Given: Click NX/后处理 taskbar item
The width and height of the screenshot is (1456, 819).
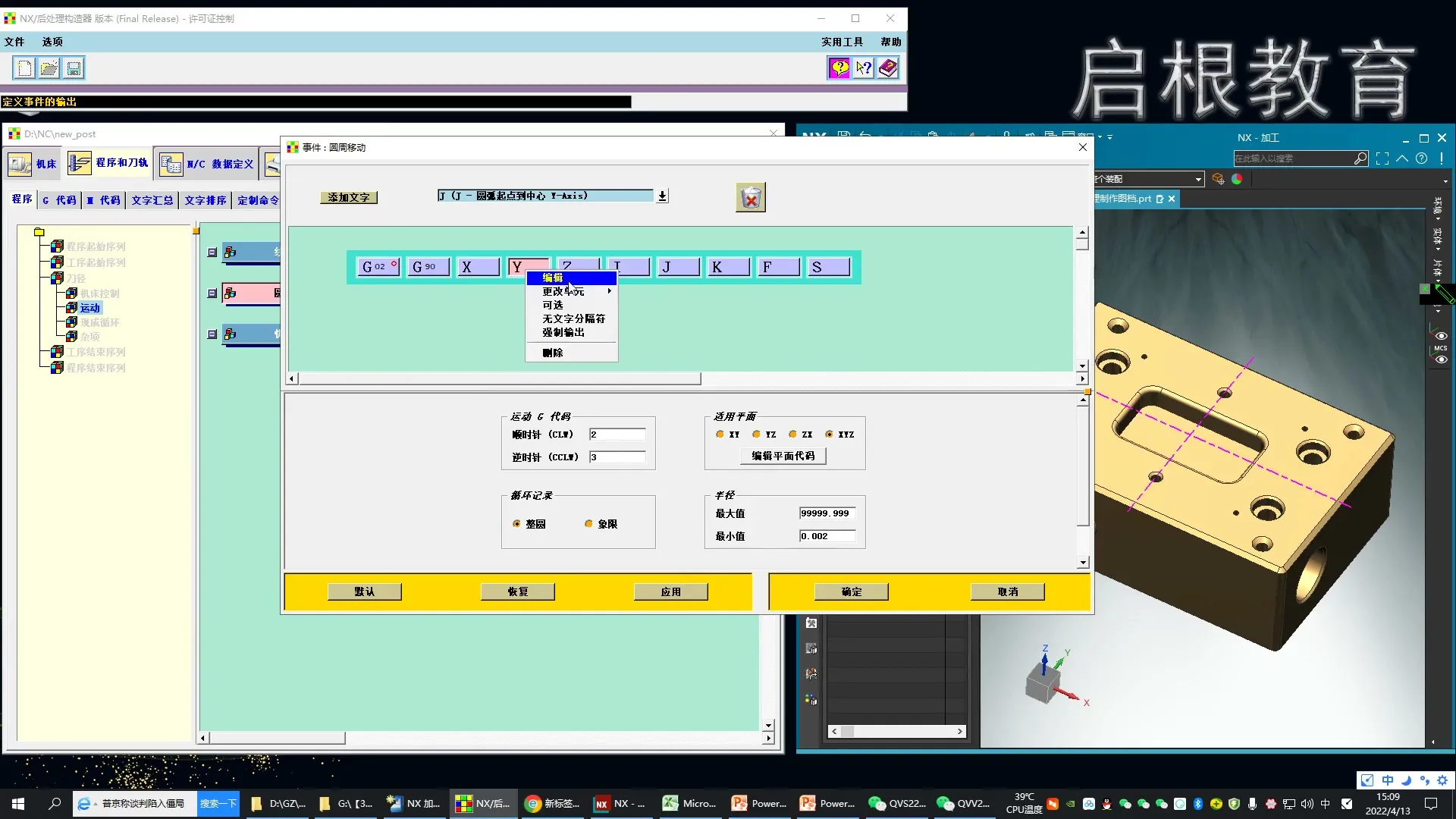Looking at the screenshot, I should click(x=483, y=803).
